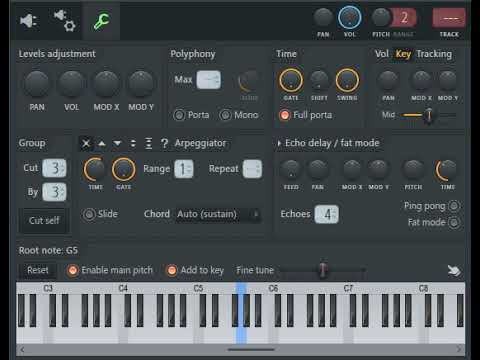480x360 pixels.
Task: Click the Levels adjustment VOL knob
Action: [x=71, y=84]
